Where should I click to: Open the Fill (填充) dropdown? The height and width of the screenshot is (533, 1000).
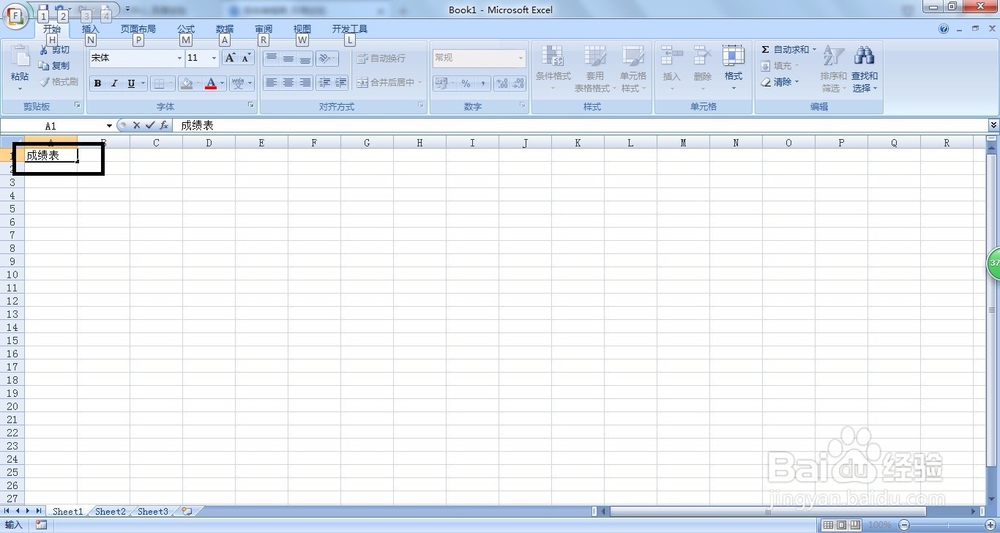(780, 66)
